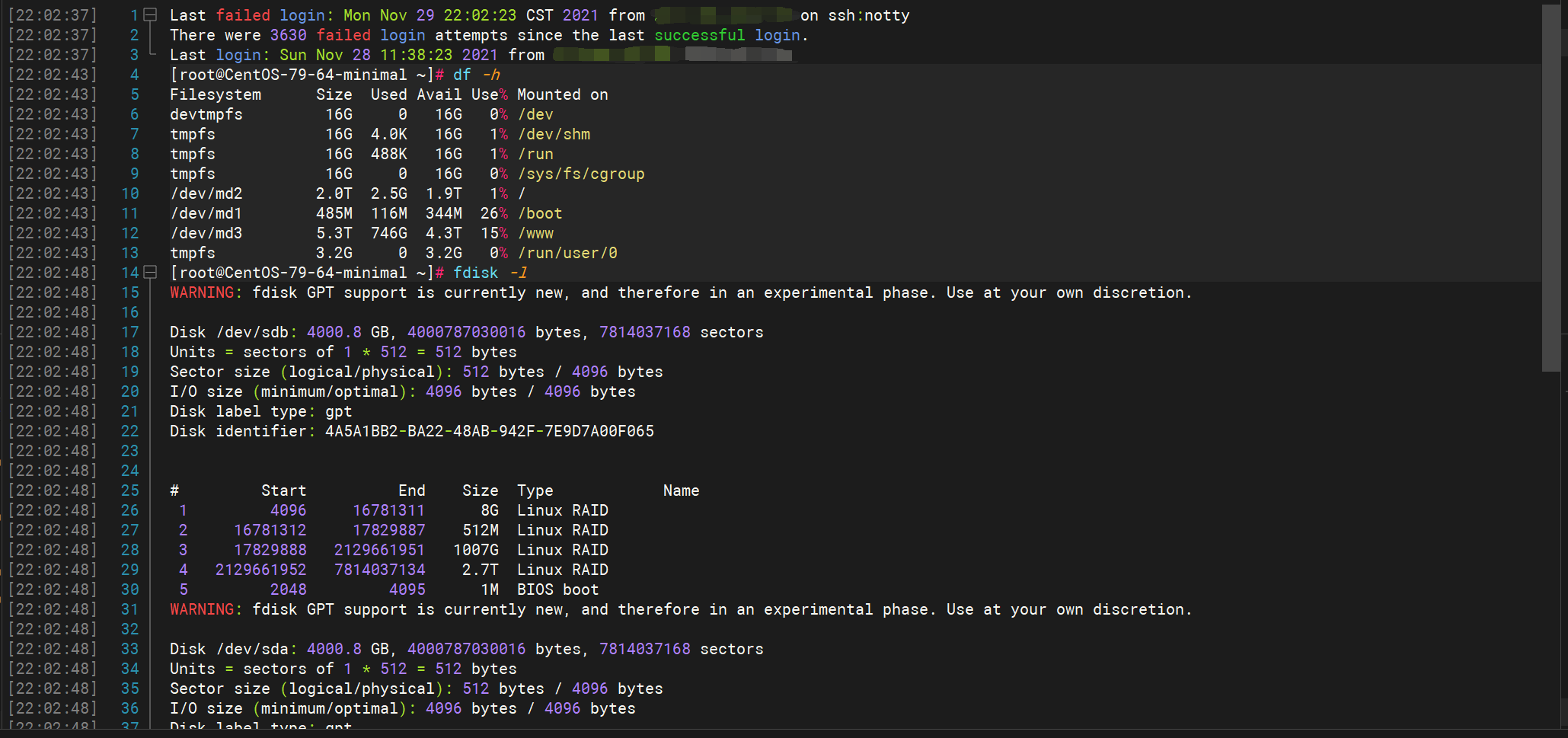Screen dimensions: 1568x738
Task: Click the '746G' used value
Action: tap(389, 233)
